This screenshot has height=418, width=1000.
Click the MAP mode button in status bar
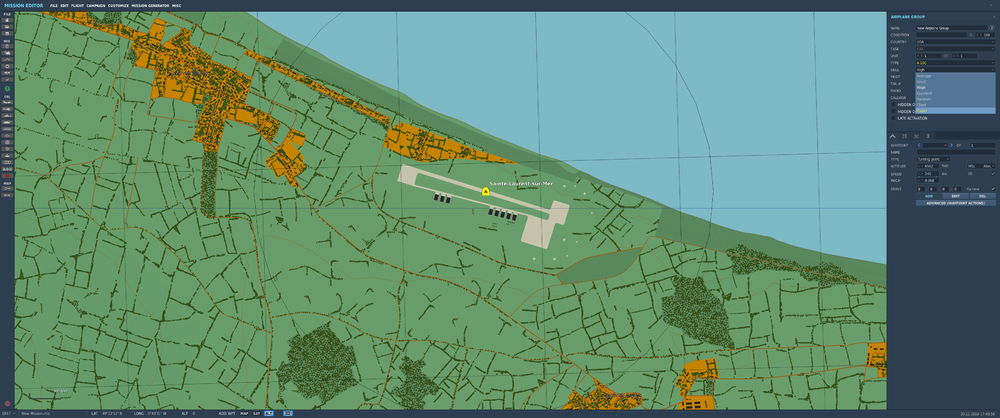pyautogui.click(x=244, y=414)
